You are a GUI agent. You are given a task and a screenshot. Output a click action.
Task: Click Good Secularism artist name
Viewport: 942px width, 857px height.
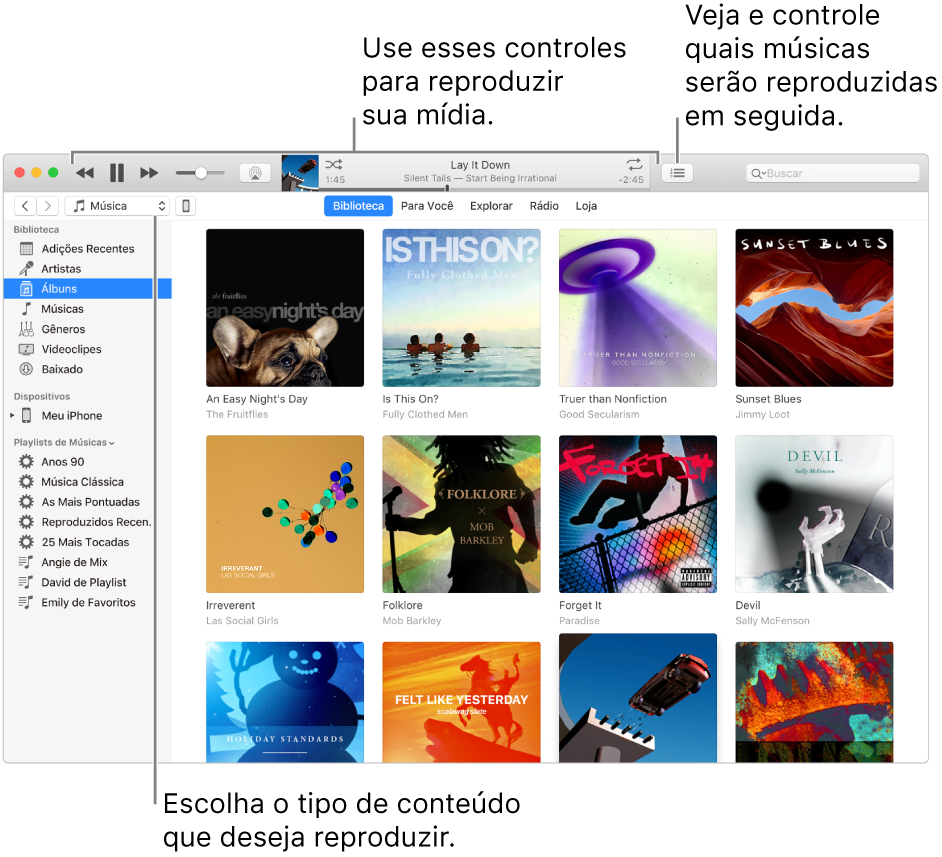tap(600, 414)
